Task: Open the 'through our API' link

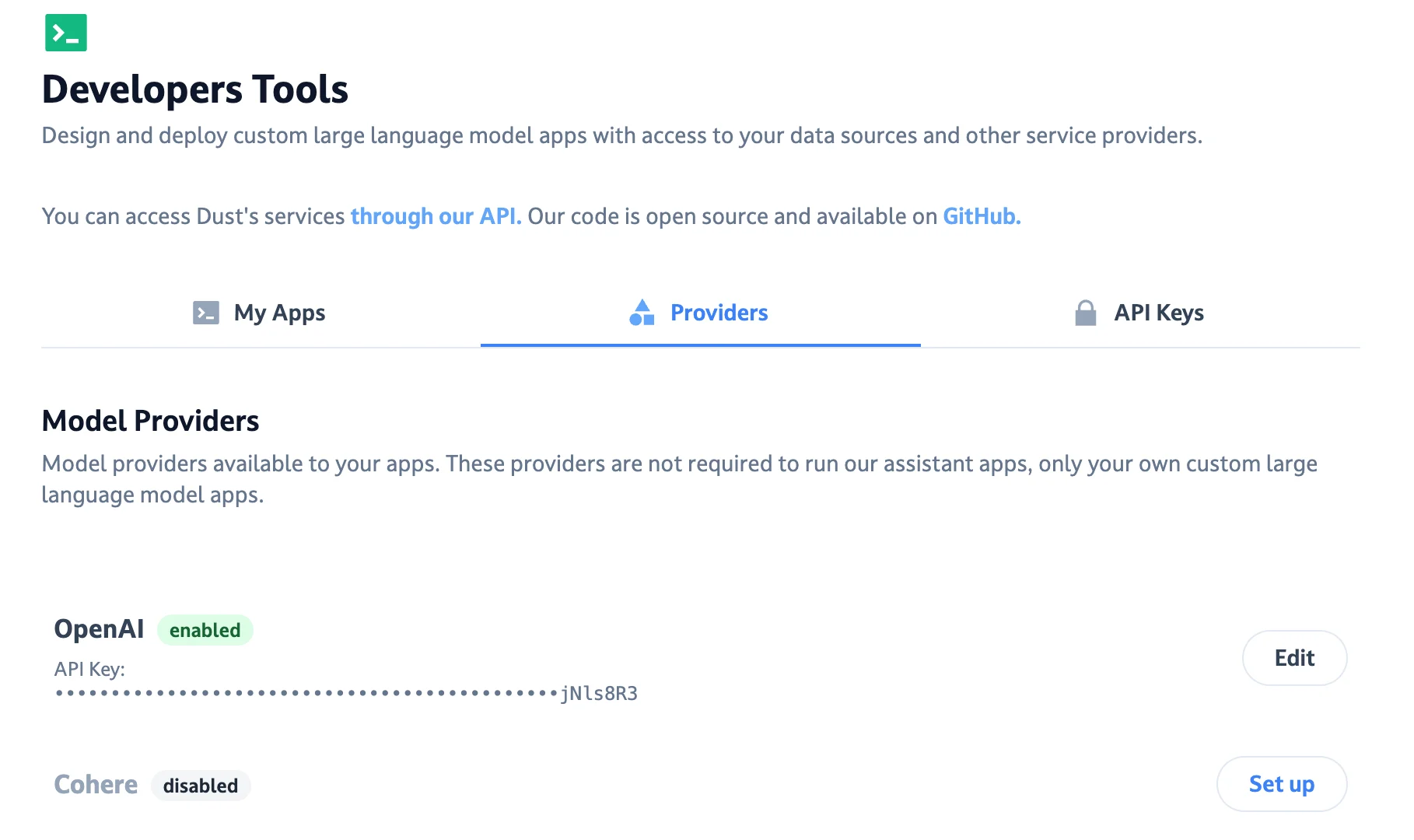Action: pos(436,216)
